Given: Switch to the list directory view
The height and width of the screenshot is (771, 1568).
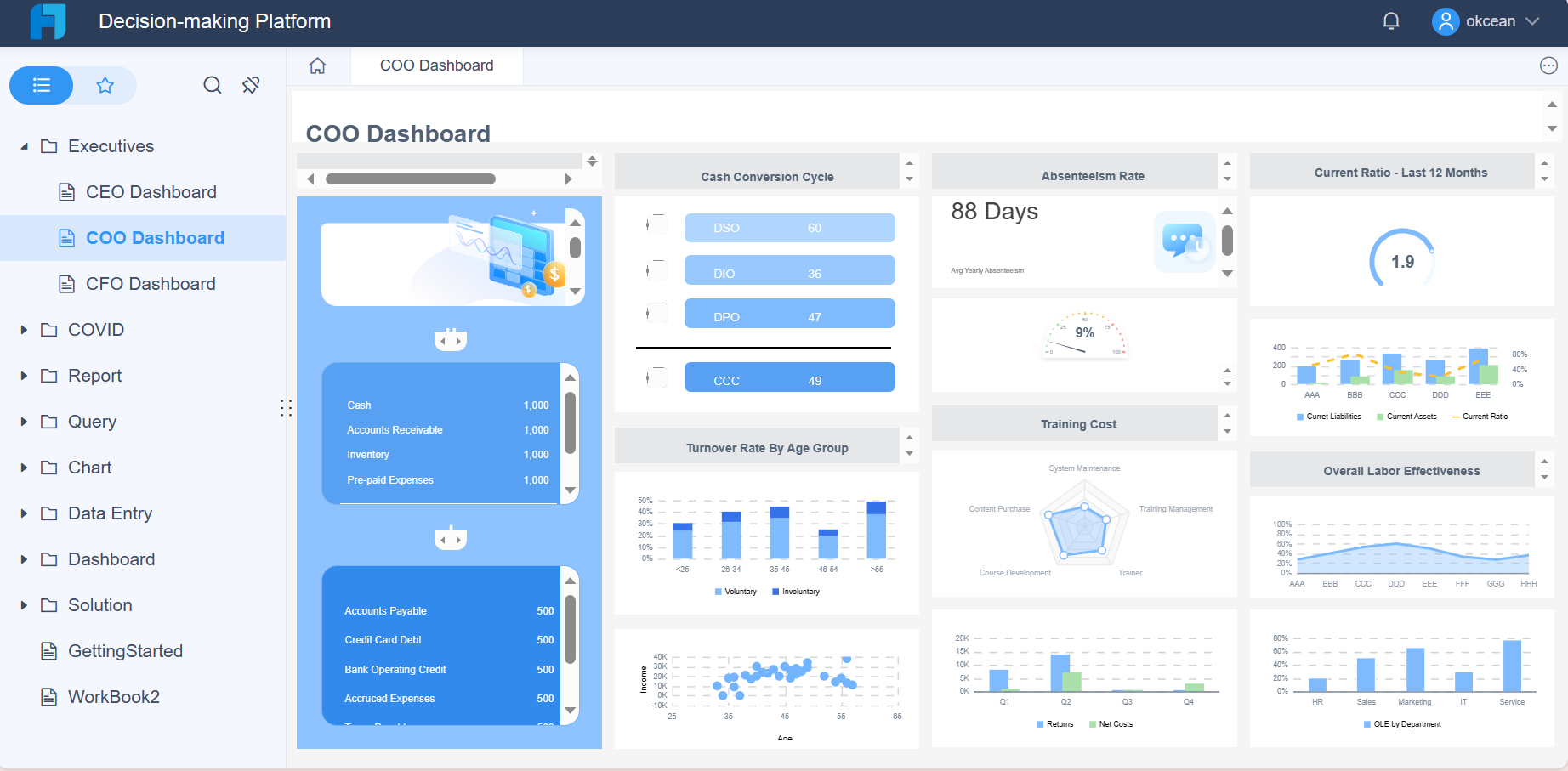Looking at the screenshot, I should click(x=41, y=85).
